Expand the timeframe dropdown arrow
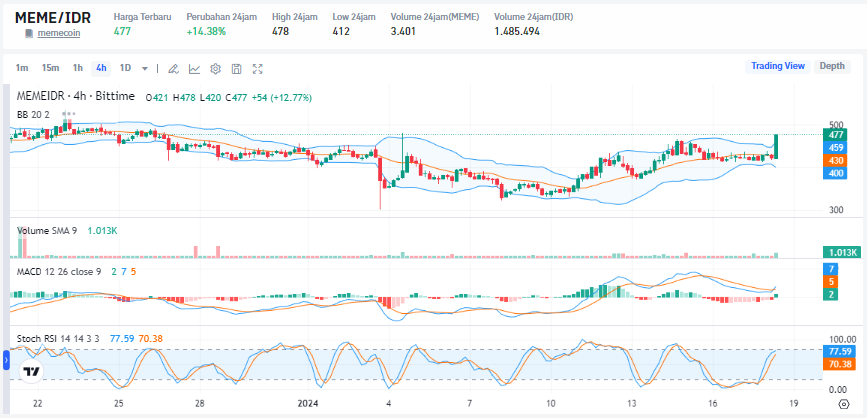867x418 pixels. click(x=145, y=69)
